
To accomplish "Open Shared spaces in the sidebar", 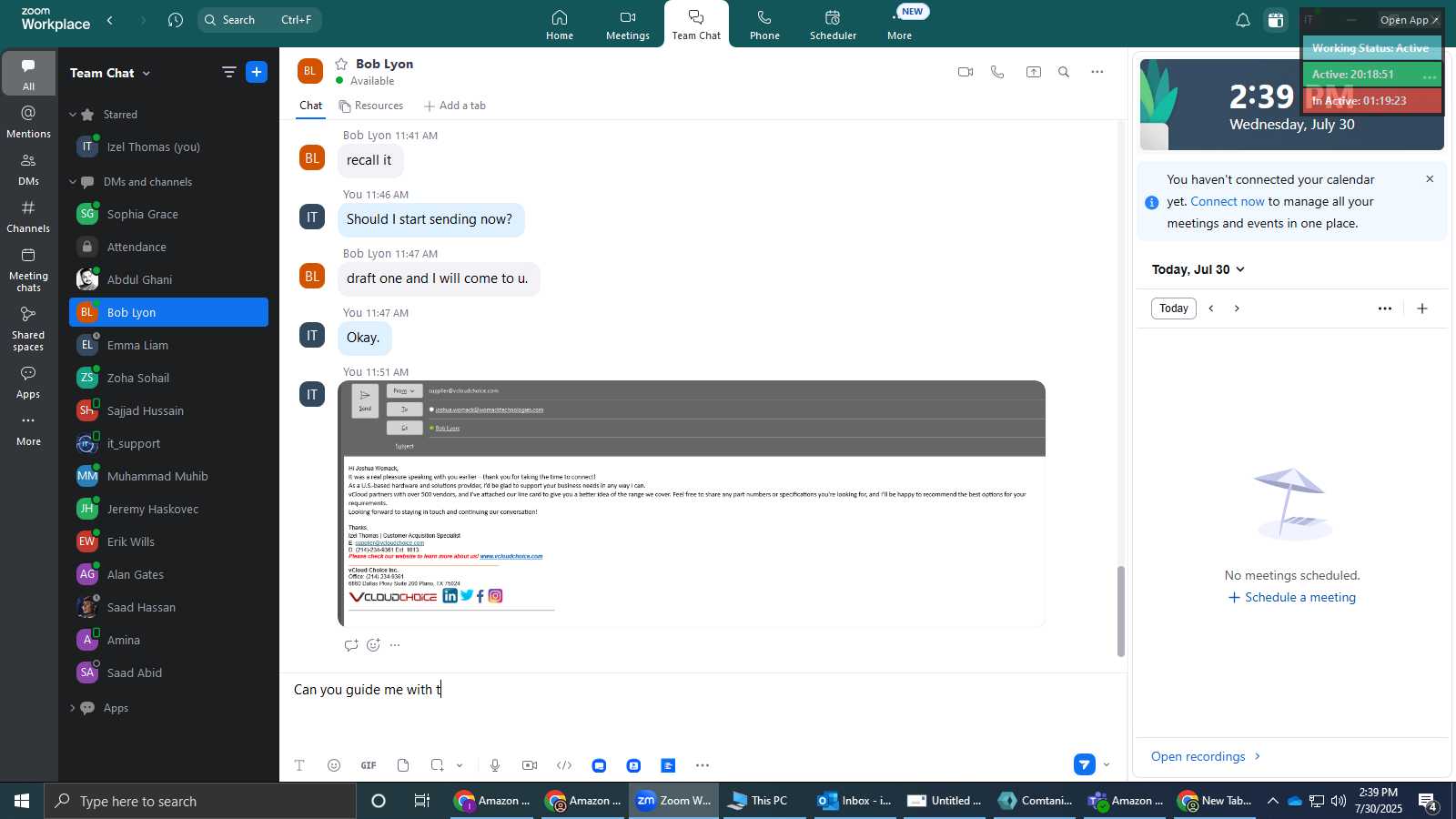I will coord(29,329).
